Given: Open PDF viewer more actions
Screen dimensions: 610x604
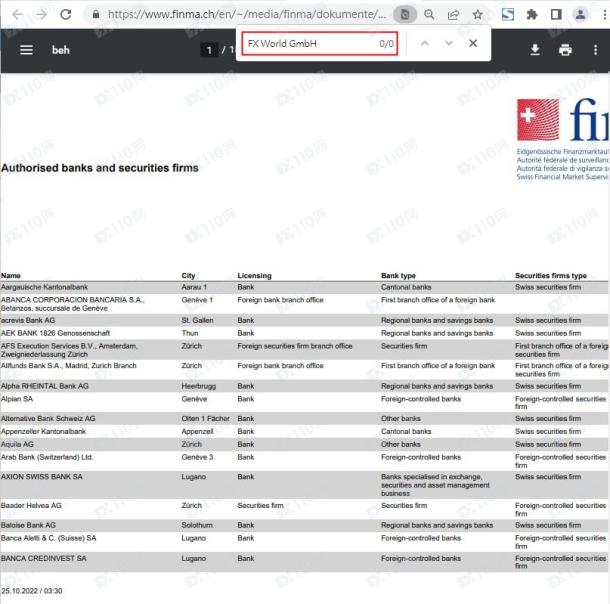Looking at the screenshot, I should [595, 50].
